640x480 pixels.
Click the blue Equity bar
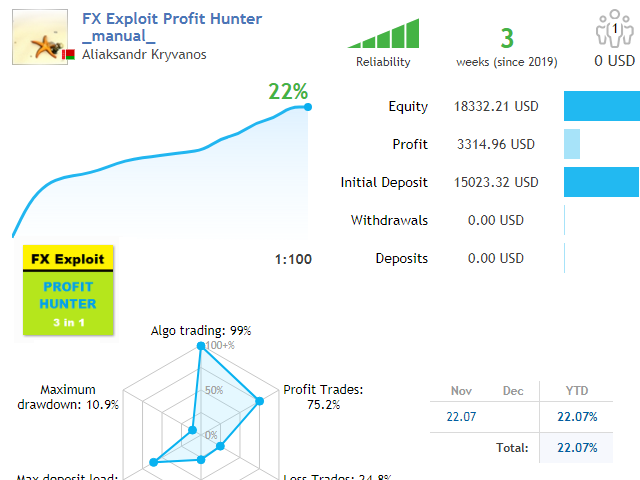tap(601, 107)
